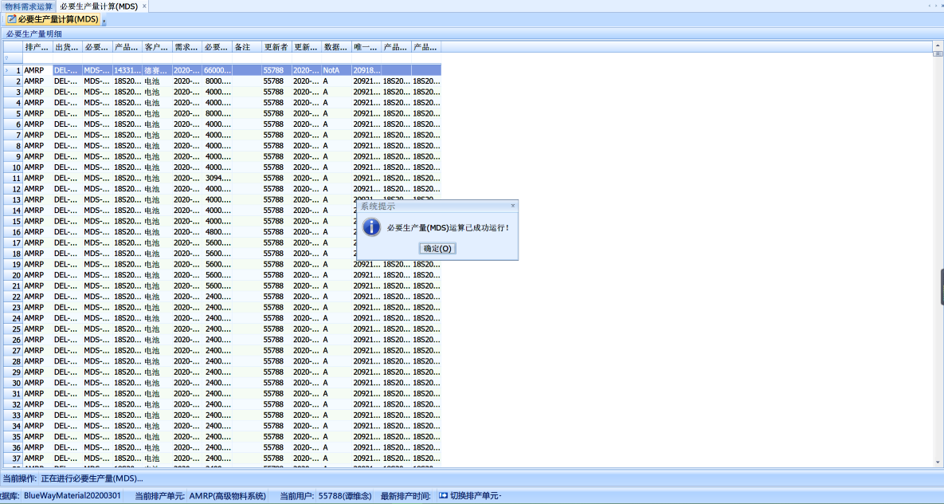This screenshot has height=504, width=944.
Task: Select the NotA cell in row 1
Action: (x=335, y=71)
